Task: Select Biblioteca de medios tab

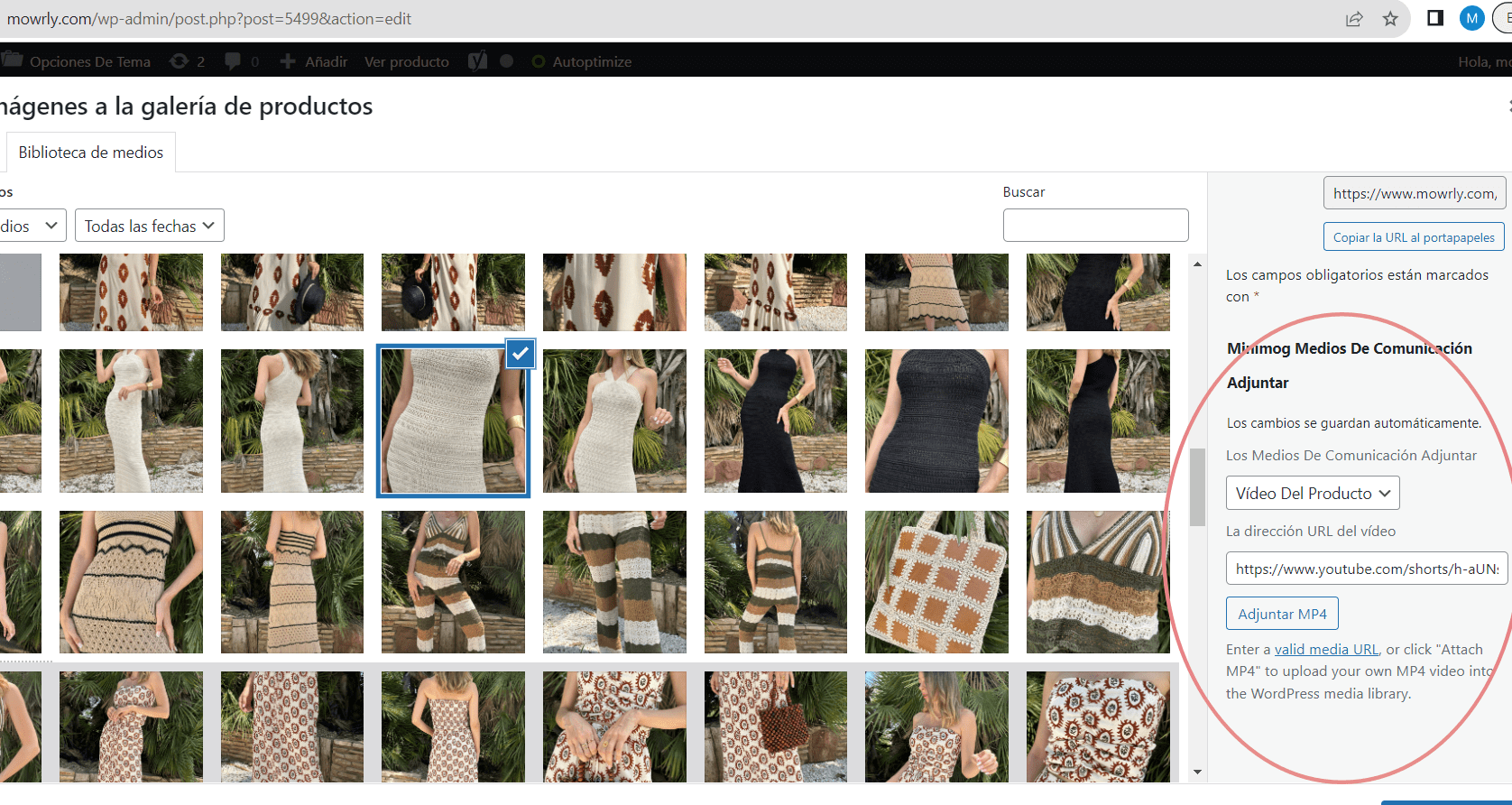Action: point(91,153)
